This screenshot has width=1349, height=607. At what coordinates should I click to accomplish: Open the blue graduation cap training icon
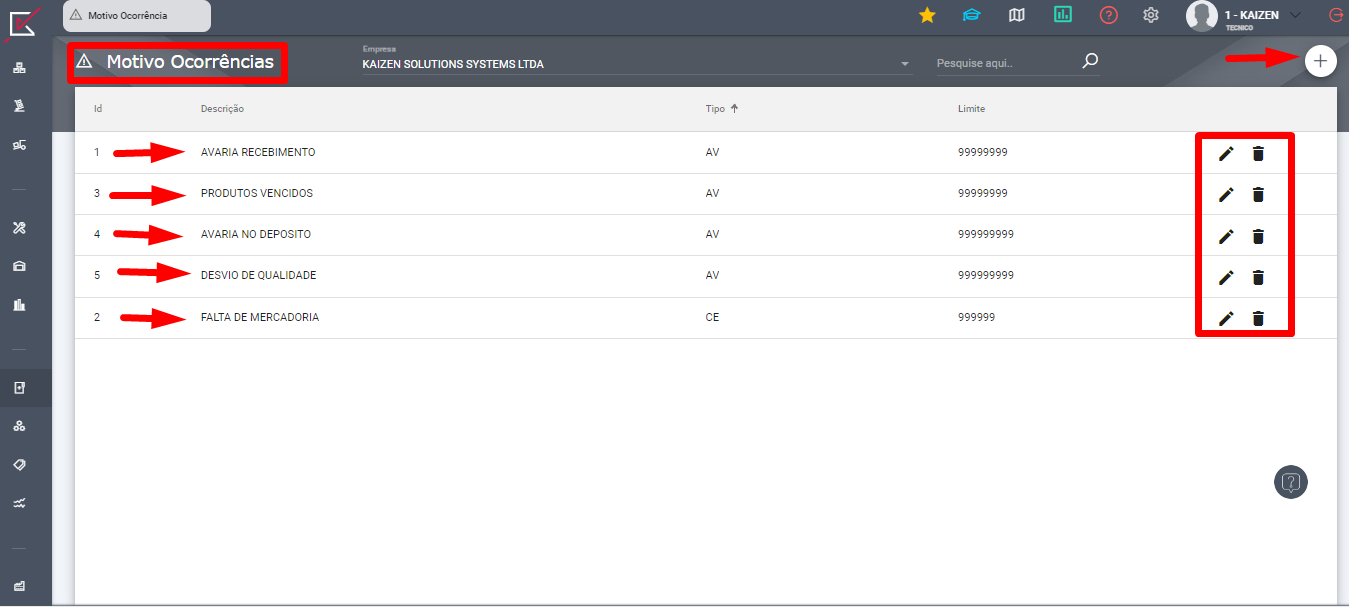click(971, 15)
